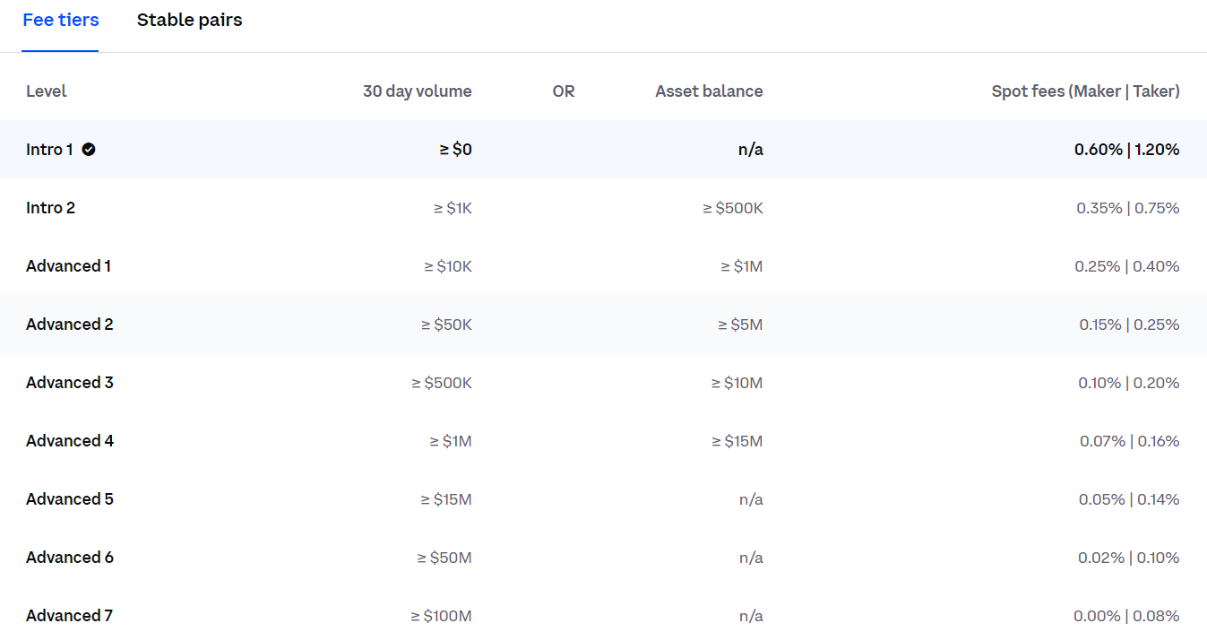Click the Asset balance column header
Screen dimensions: 1207x643
point(709,92)
